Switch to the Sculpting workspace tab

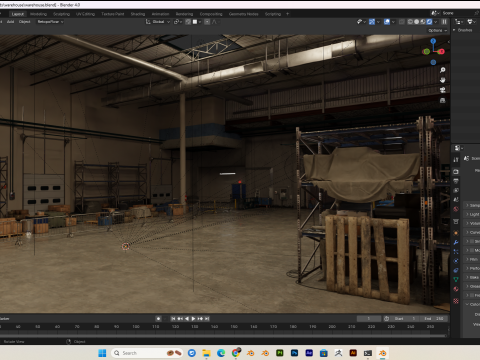click(62, 14)
